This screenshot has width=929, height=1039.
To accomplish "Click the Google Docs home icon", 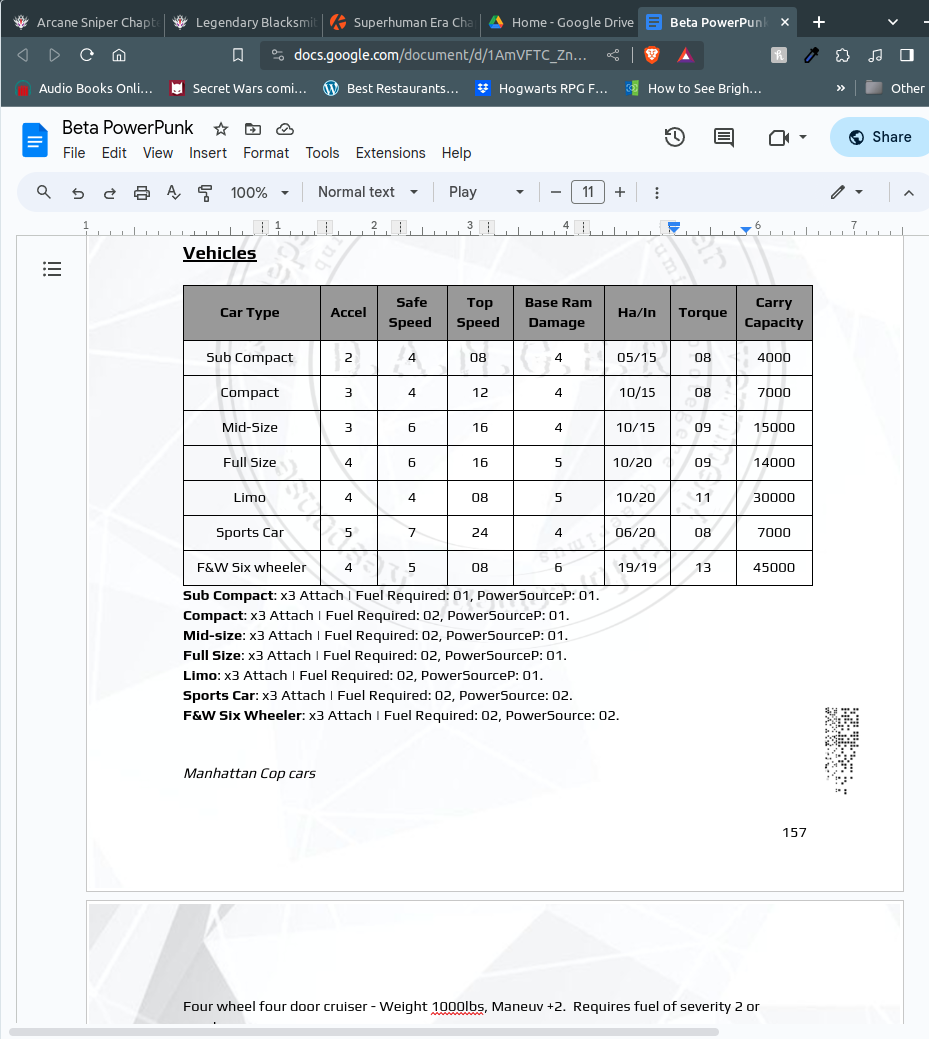I will coord(34,140).
